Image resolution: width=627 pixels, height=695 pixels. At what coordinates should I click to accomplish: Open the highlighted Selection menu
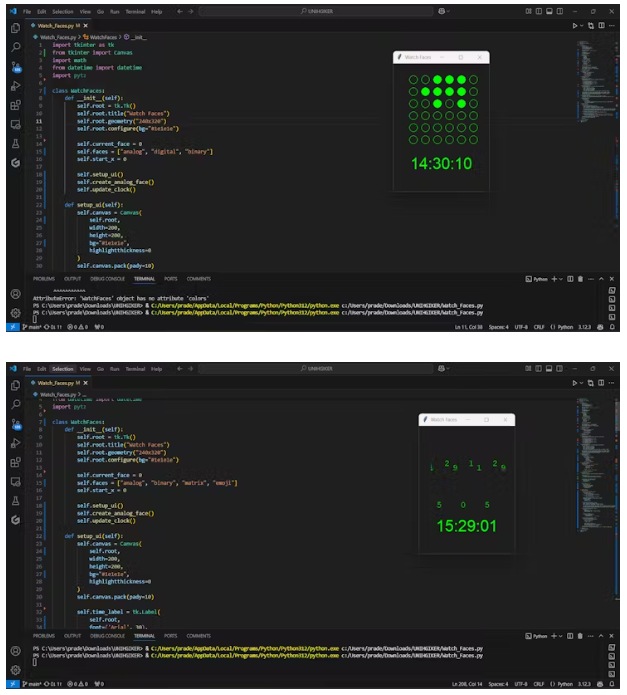[x=63, y=369]
